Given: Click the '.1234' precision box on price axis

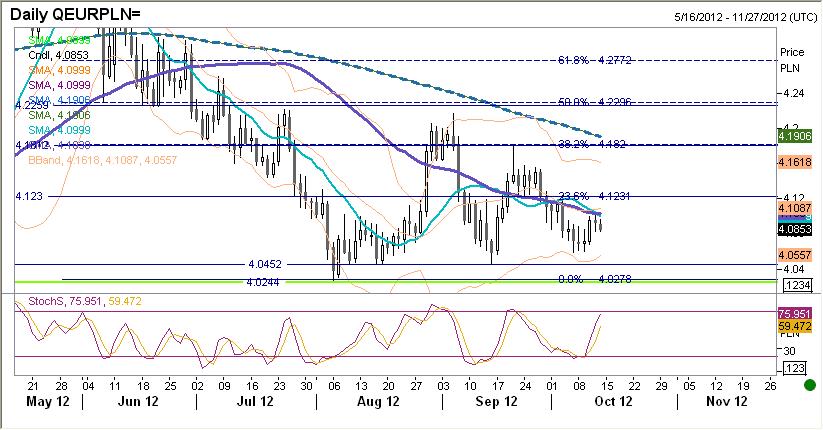Looking at the screenshot, I should point(797,286).
